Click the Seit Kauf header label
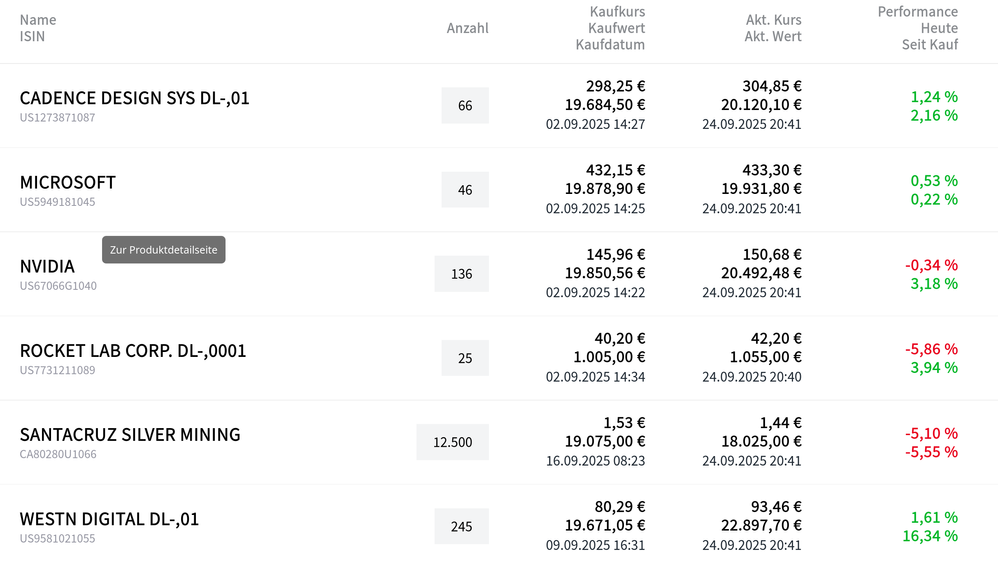 pyautogui.click(x=930, y=45)
